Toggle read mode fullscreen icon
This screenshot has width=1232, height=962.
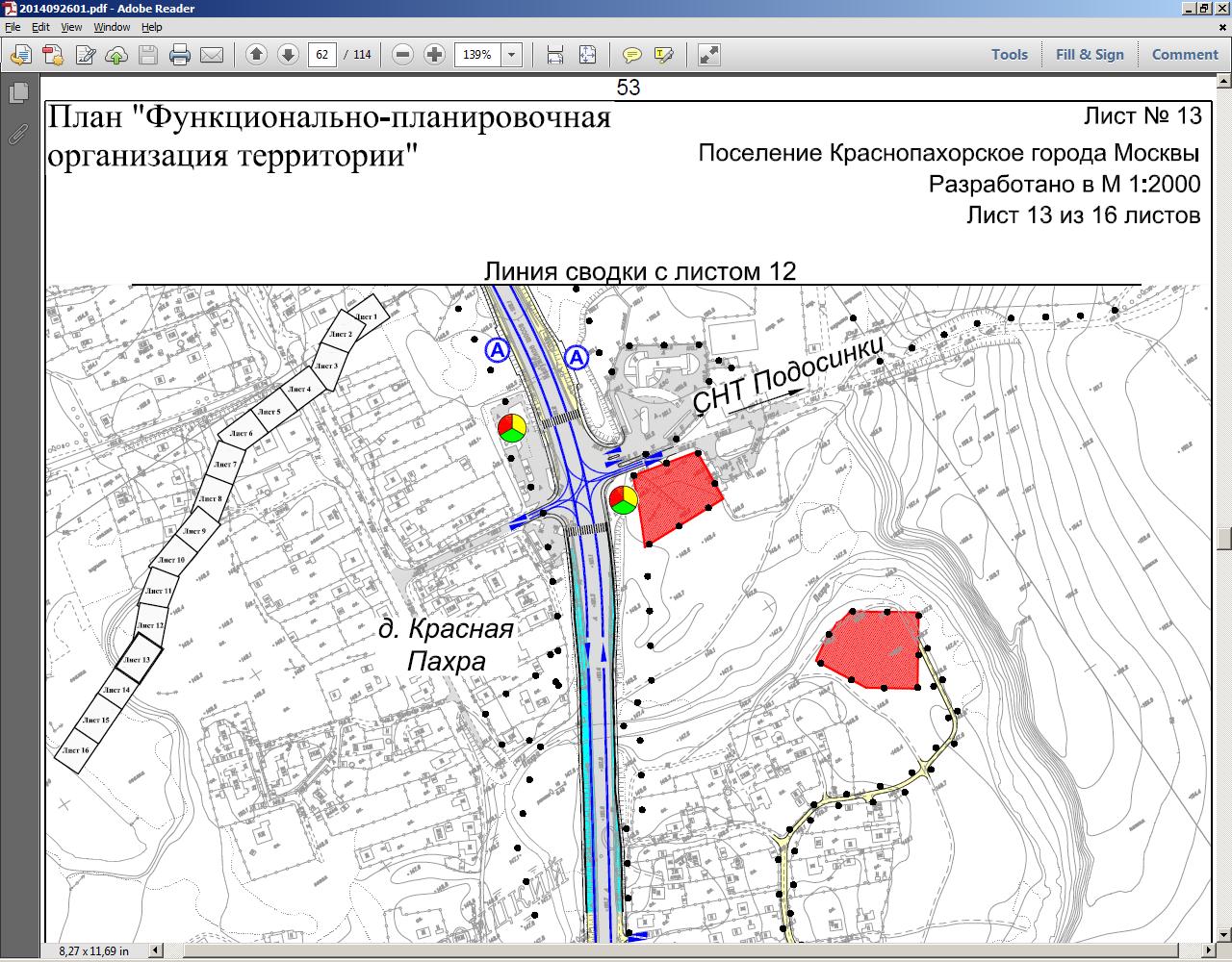709,55
